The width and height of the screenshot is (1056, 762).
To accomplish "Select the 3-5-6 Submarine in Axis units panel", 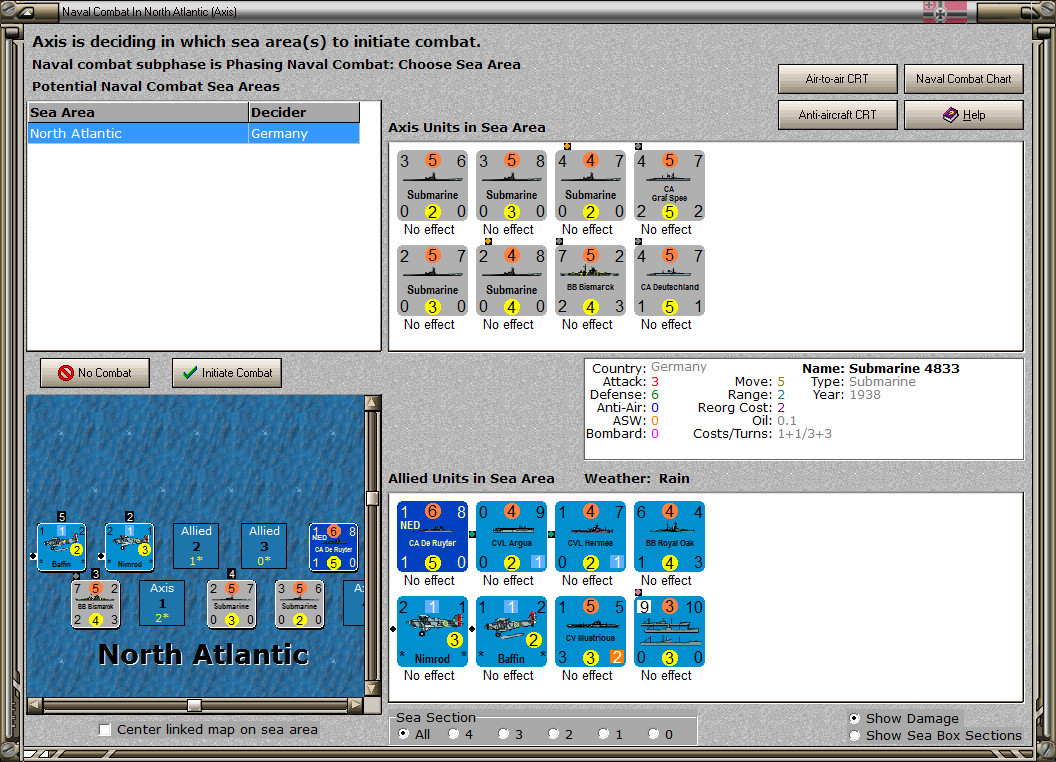I will point(432,186).
